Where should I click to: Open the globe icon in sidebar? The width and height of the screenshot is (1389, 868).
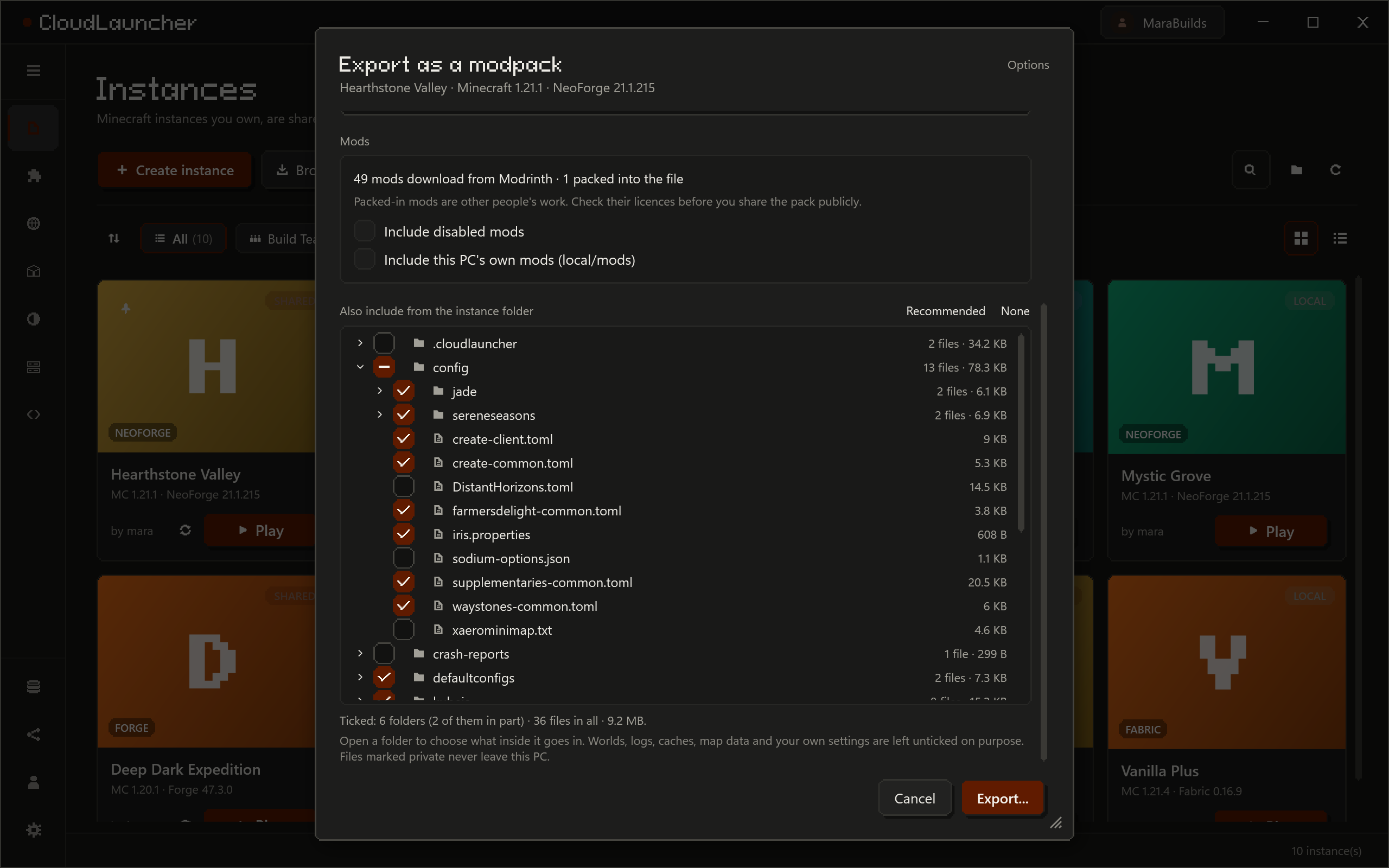coord(33,224)
